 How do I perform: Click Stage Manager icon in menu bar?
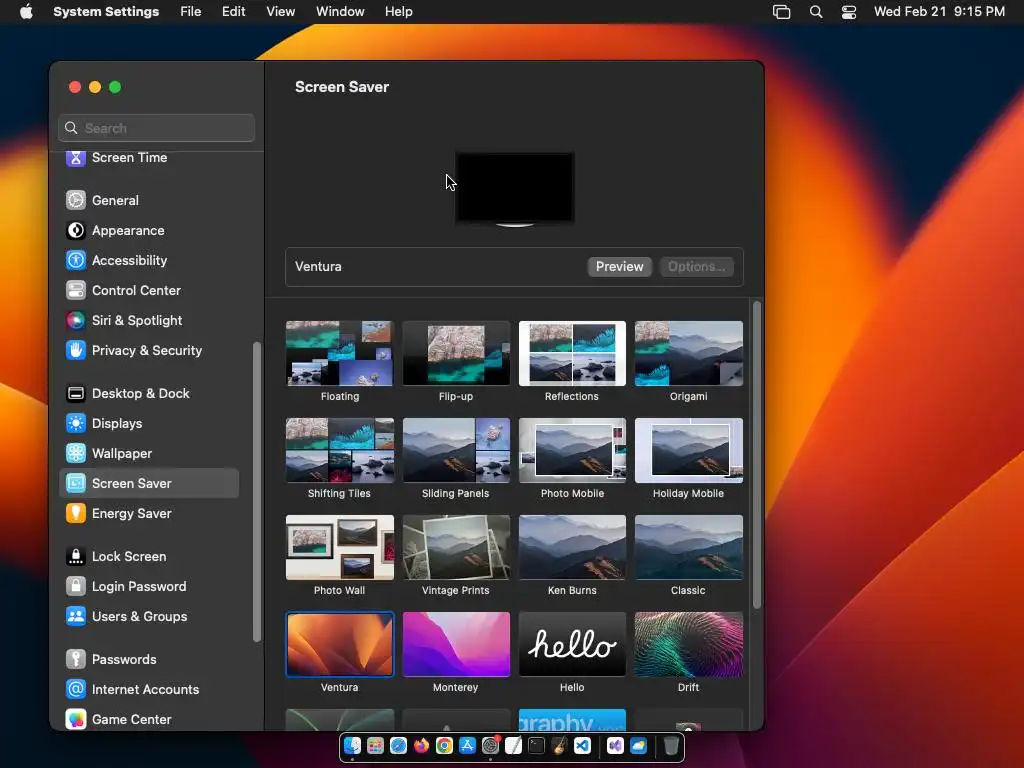[x=781, y=12]
